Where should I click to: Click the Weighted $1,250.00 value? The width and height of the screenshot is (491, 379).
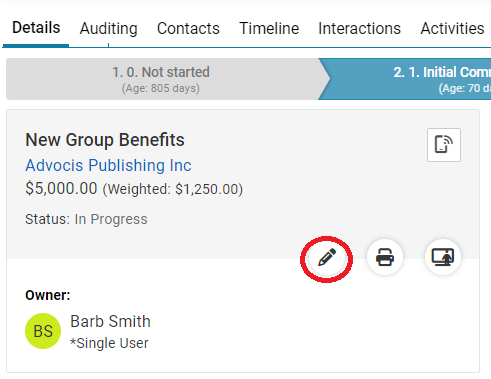173,189
